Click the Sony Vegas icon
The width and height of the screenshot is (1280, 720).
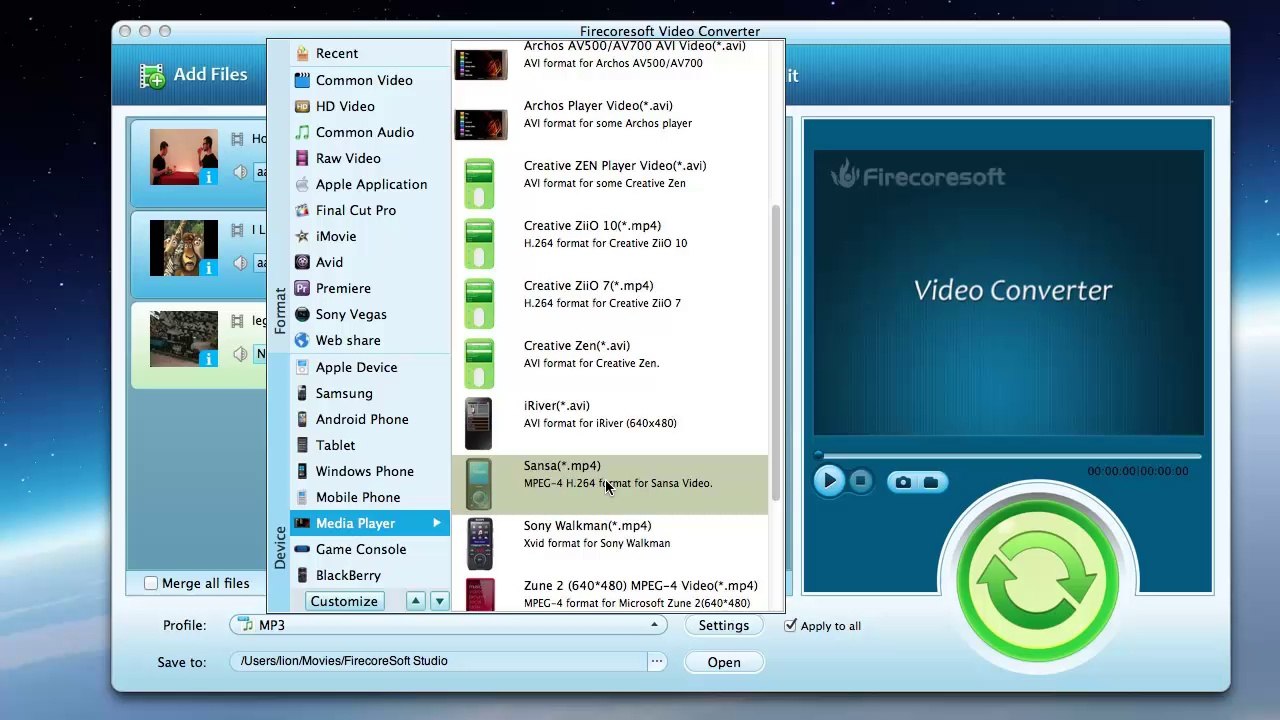[302, 314]
